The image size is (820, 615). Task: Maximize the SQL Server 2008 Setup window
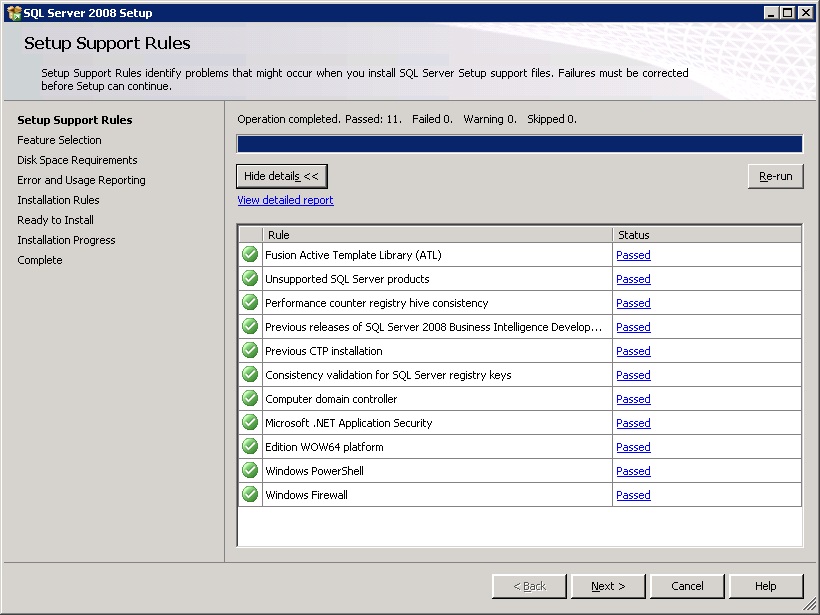pos(788,13)
